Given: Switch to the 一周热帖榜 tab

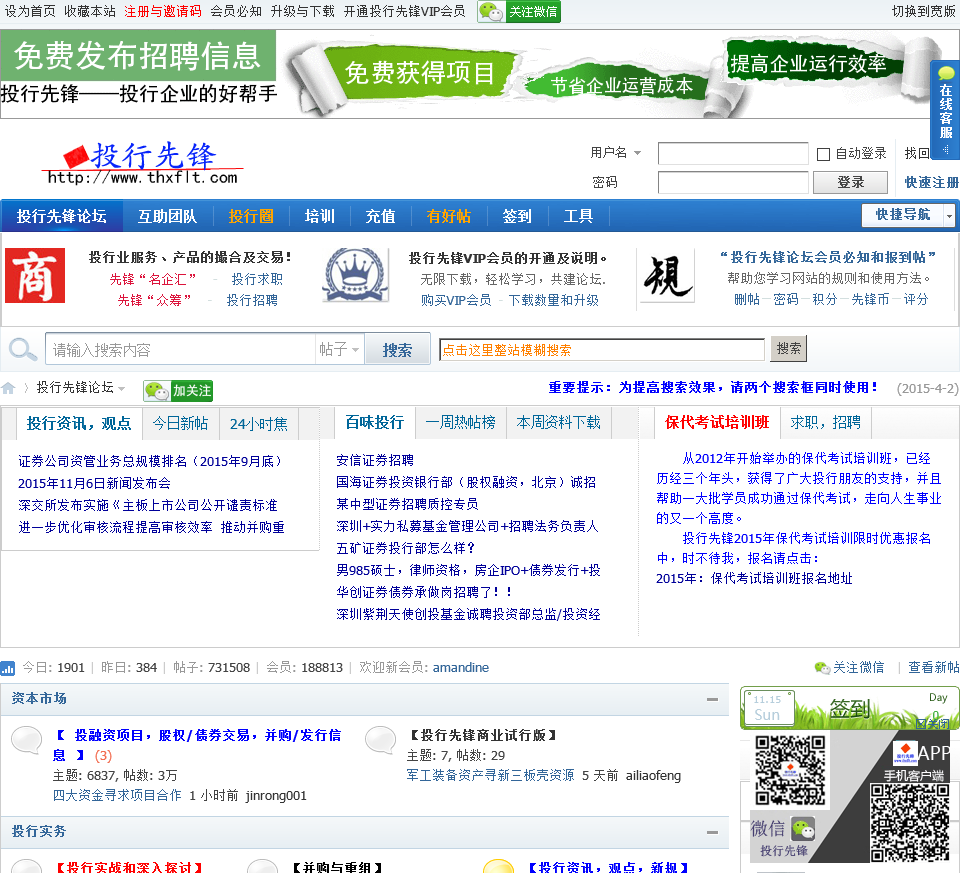Looking at the screenshot, I should pos(460,422).
